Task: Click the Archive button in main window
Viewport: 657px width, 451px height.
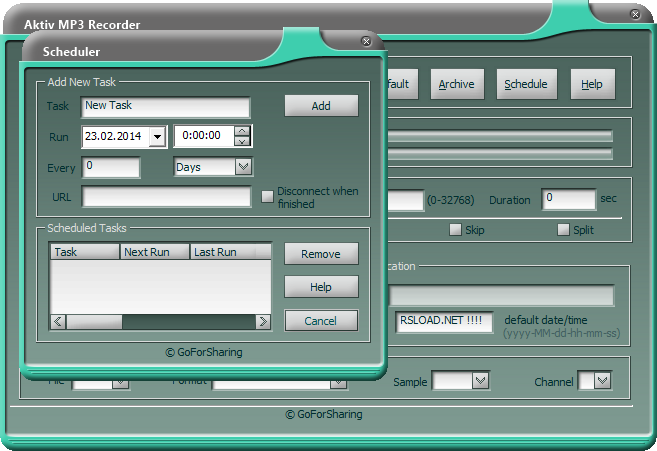Action: click(x=457, y=84)
